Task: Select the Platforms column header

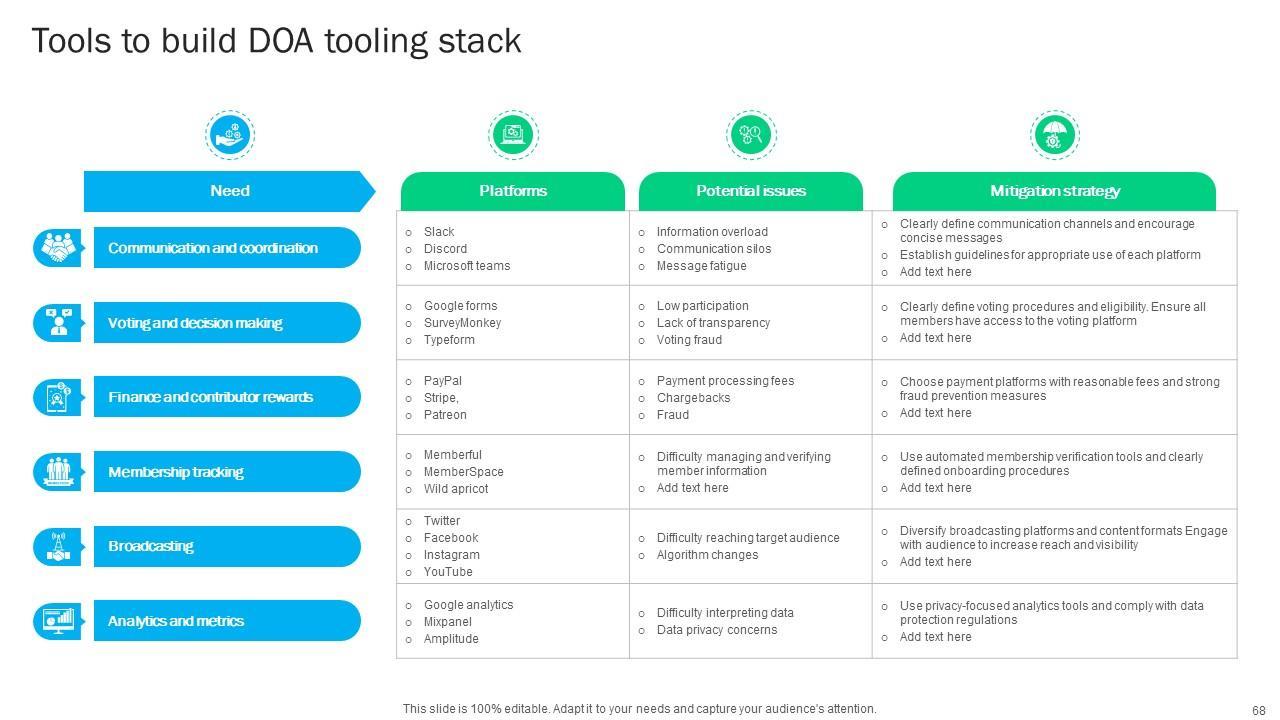Action: [x=513, y=191]
